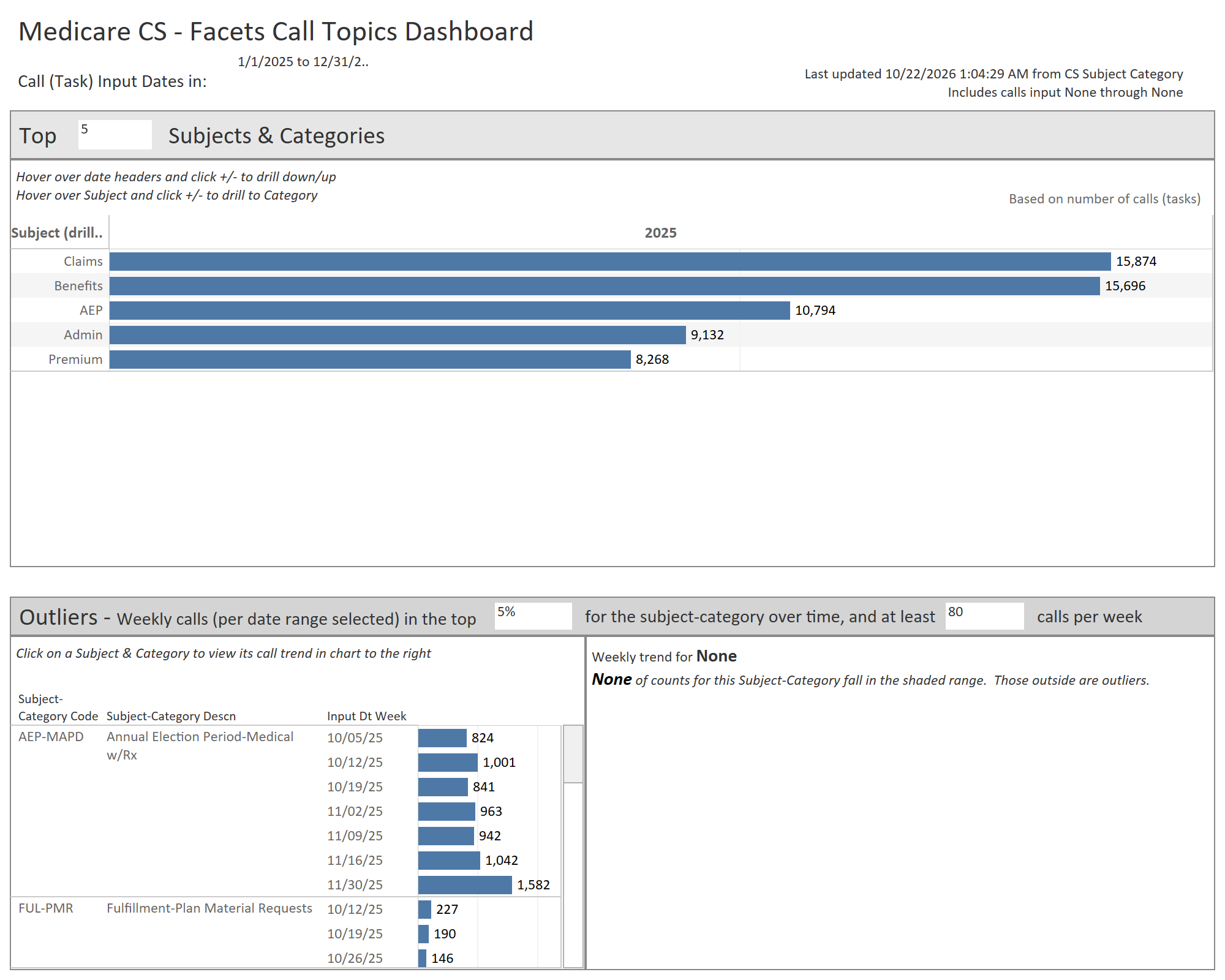Click the Subject-Category Code column header
Image resolution: width=1225 pixels, height=980 pixels.
(x=58, y=707)
